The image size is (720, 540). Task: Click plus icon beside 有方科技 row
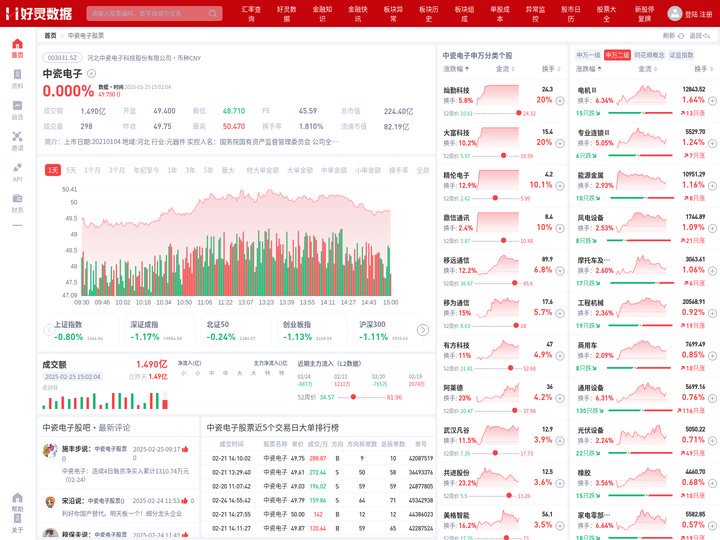click(x=560, y=356)
